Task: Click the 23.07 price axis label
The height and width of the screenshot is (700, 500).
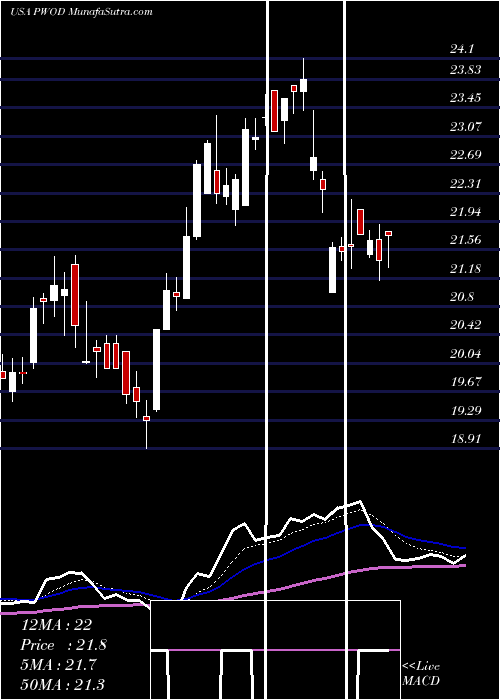Action: pyautogui.click(x=466, y=126)
